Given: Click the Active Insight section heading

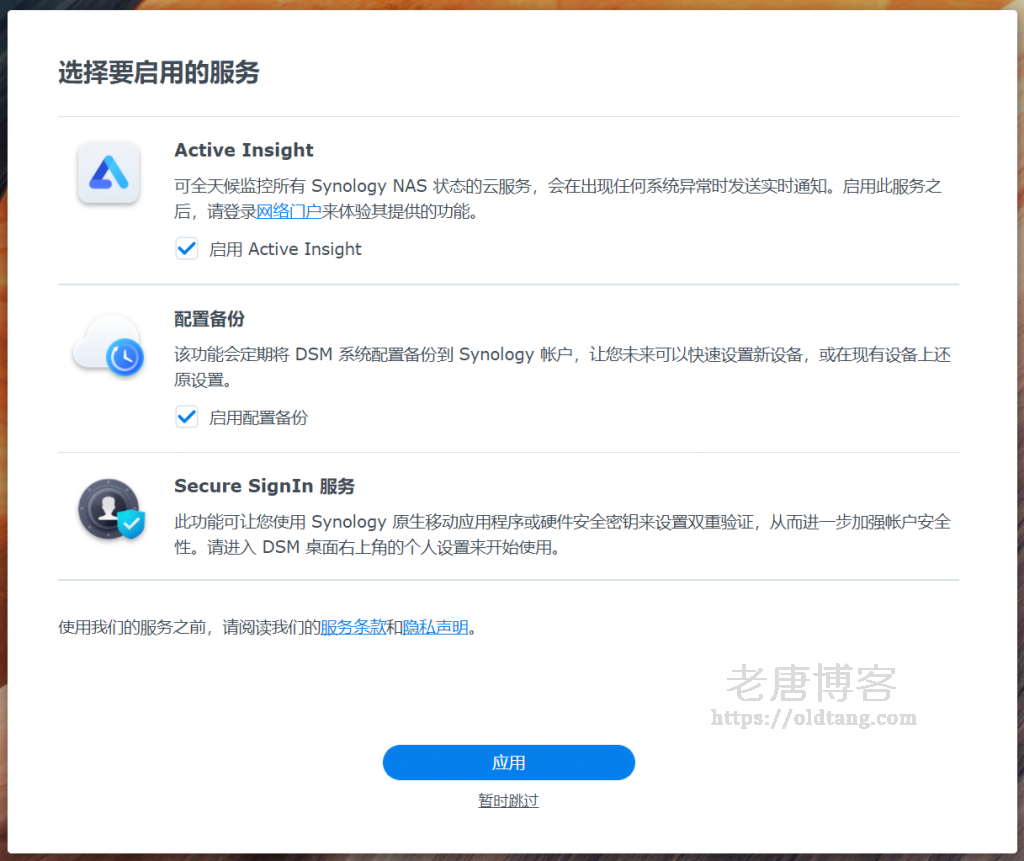Looking at the screenshot, I should [244, 150].
